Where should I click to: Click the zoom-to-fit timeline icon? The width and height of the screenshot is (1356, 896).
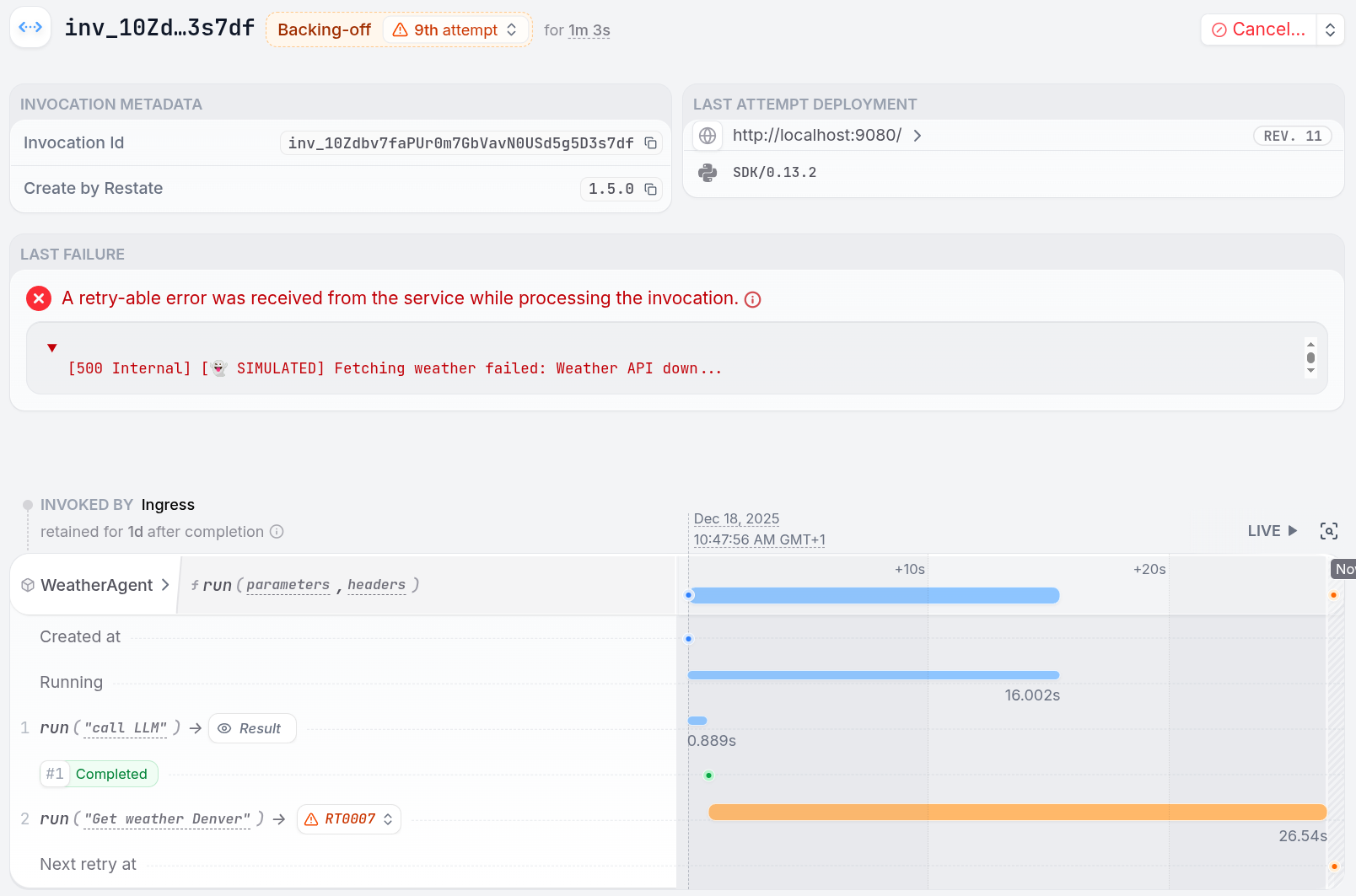[x=1329, y=531]
